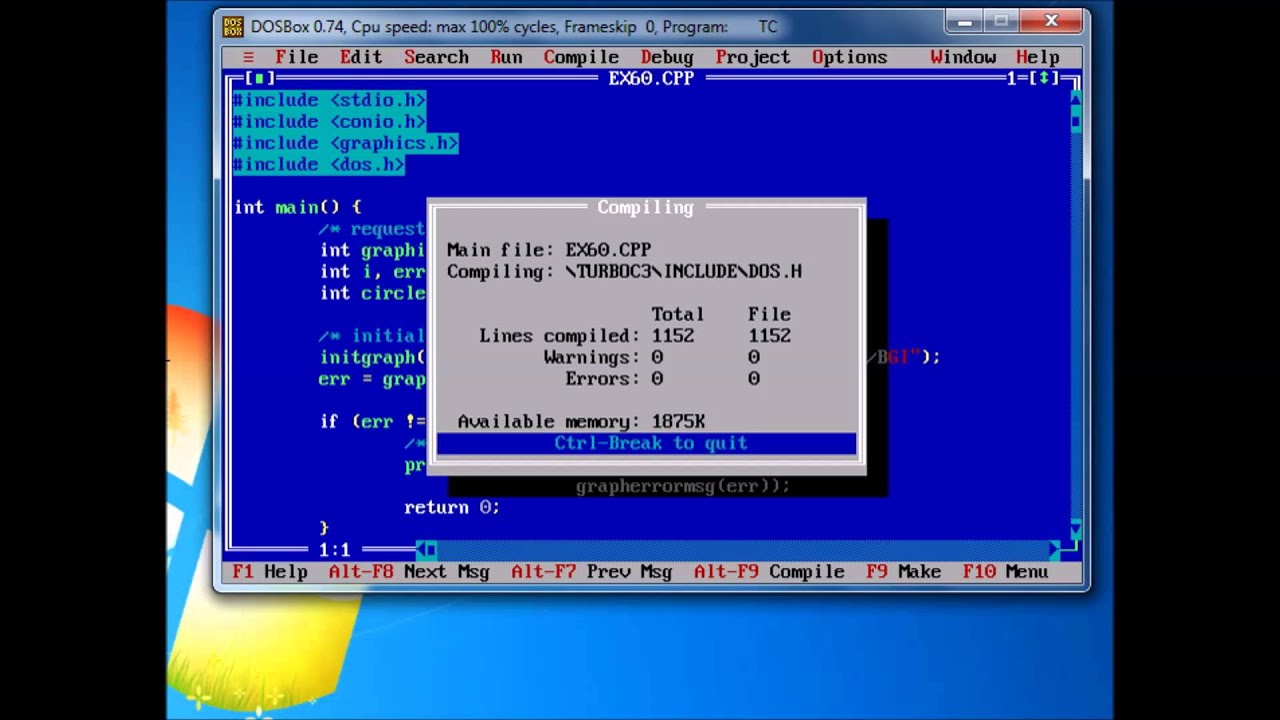The image size is (1280, 720).
Task: Click the 'Warnings' row in dialog
Action: click(651, 357)
